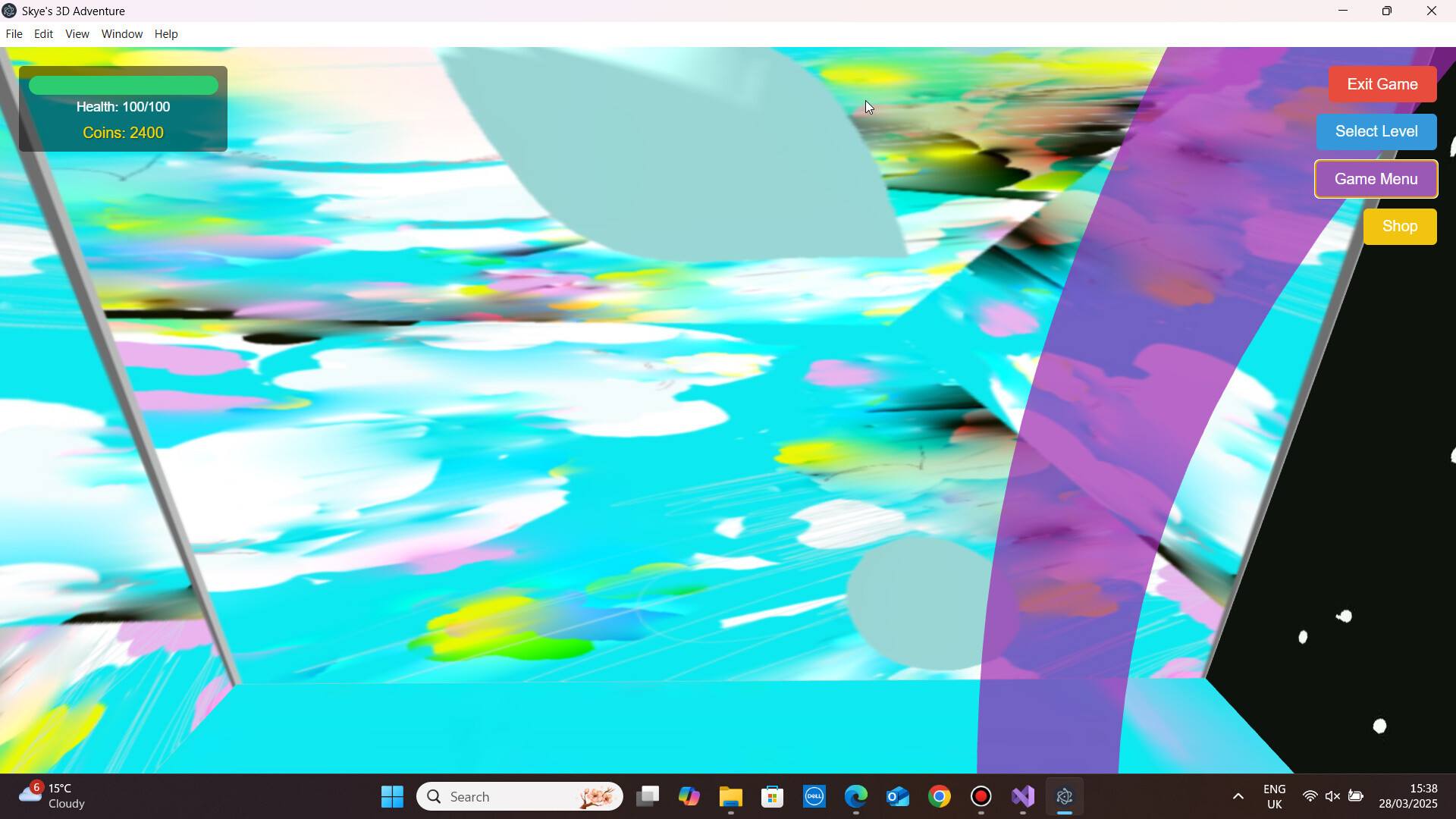Click the green health bar
Screen dimensions: 1456x819
point(123,86)
